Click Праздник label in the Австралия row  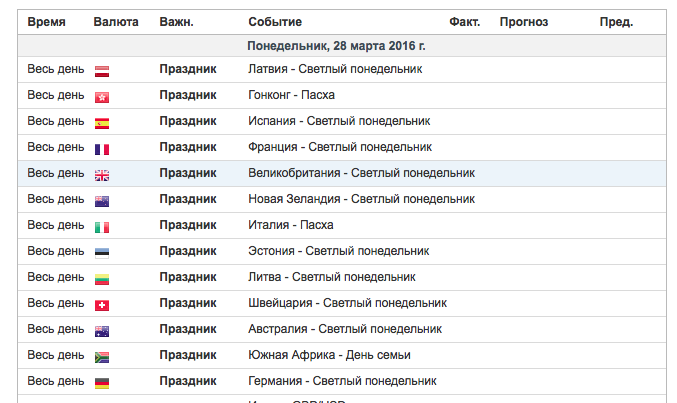(x=188, y=329)
